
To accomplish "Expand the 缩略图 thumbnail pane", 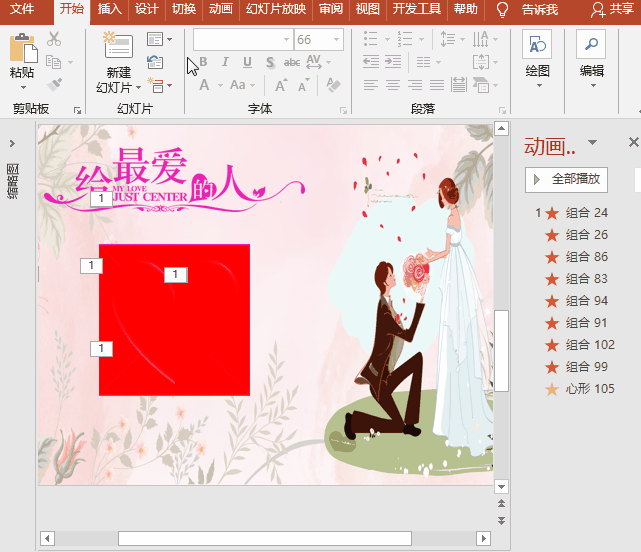I will coord(13,144).
